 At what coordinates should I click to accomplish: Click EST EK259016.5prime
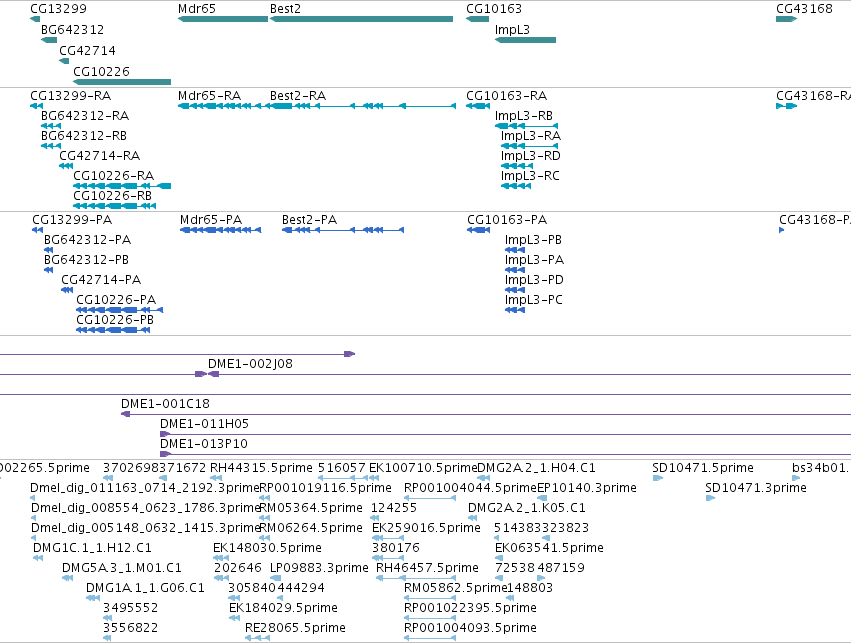click(x=388, y=538)
